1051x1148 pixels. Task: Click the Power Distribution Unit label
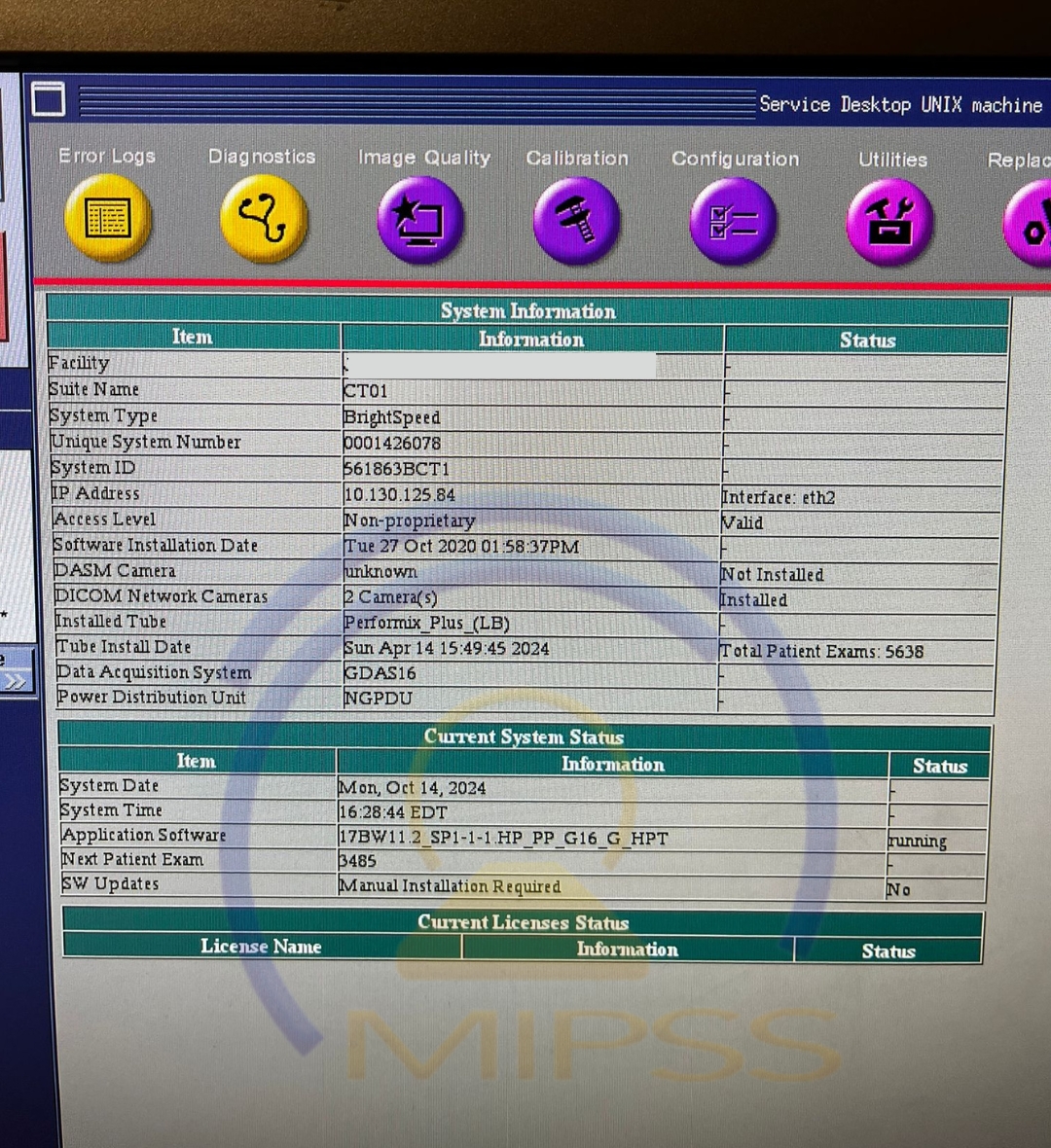pos(152,697)
